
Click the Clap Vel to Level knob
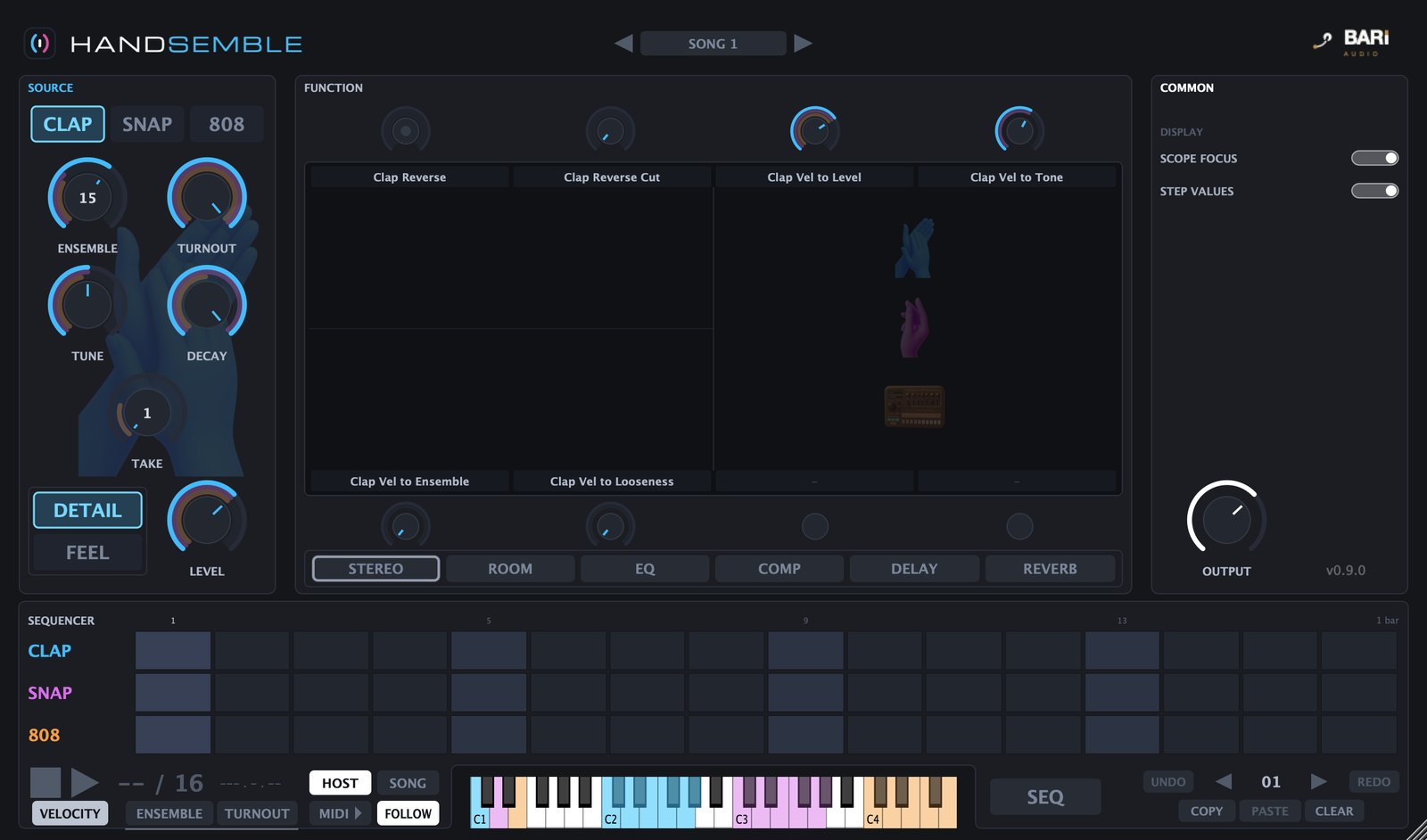pyautogui.click(x=815, y=131)
